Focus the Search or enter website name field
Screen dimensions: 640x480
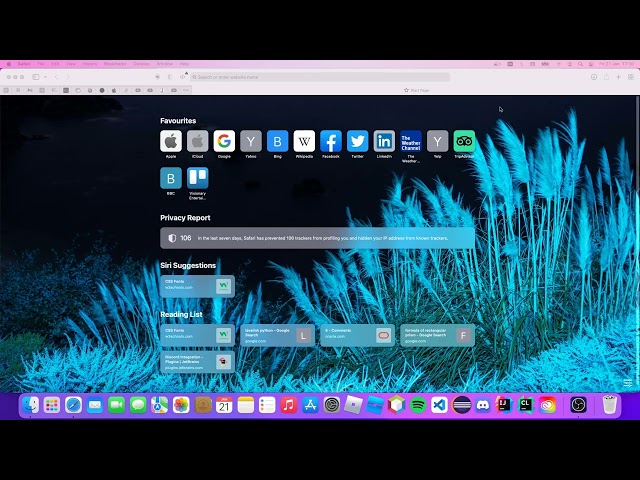[320, 77]
